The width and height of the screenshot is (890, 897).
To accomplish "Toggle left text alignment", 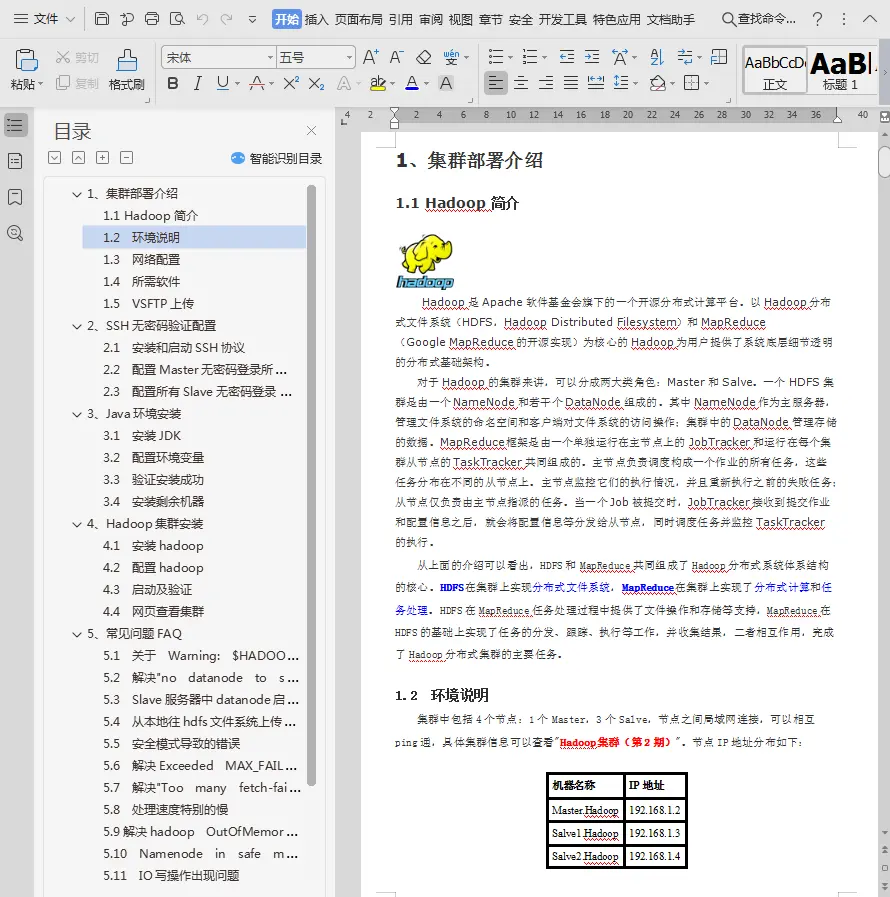I will point(496,83).
